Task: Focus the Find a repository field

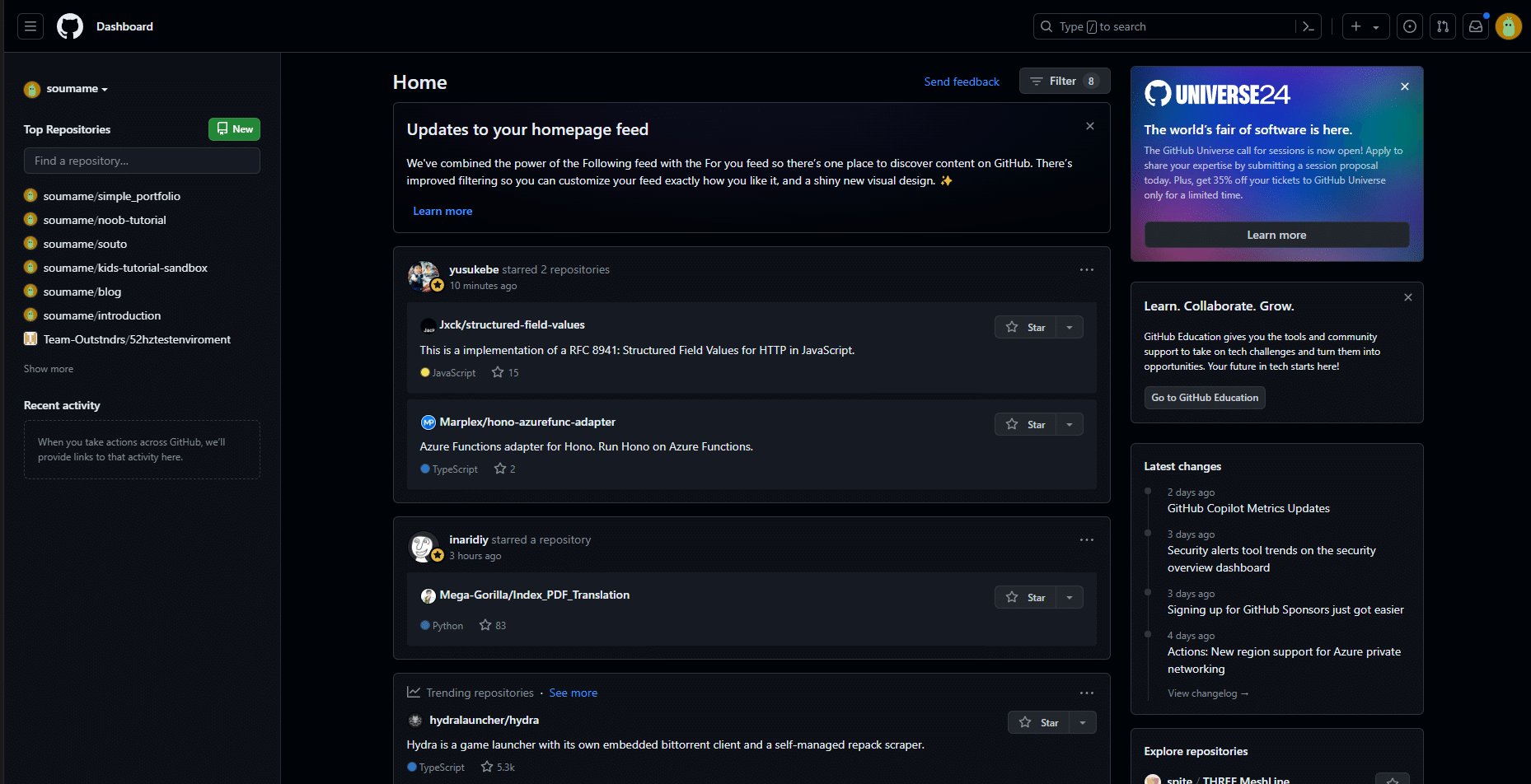Action: point(142,161)
